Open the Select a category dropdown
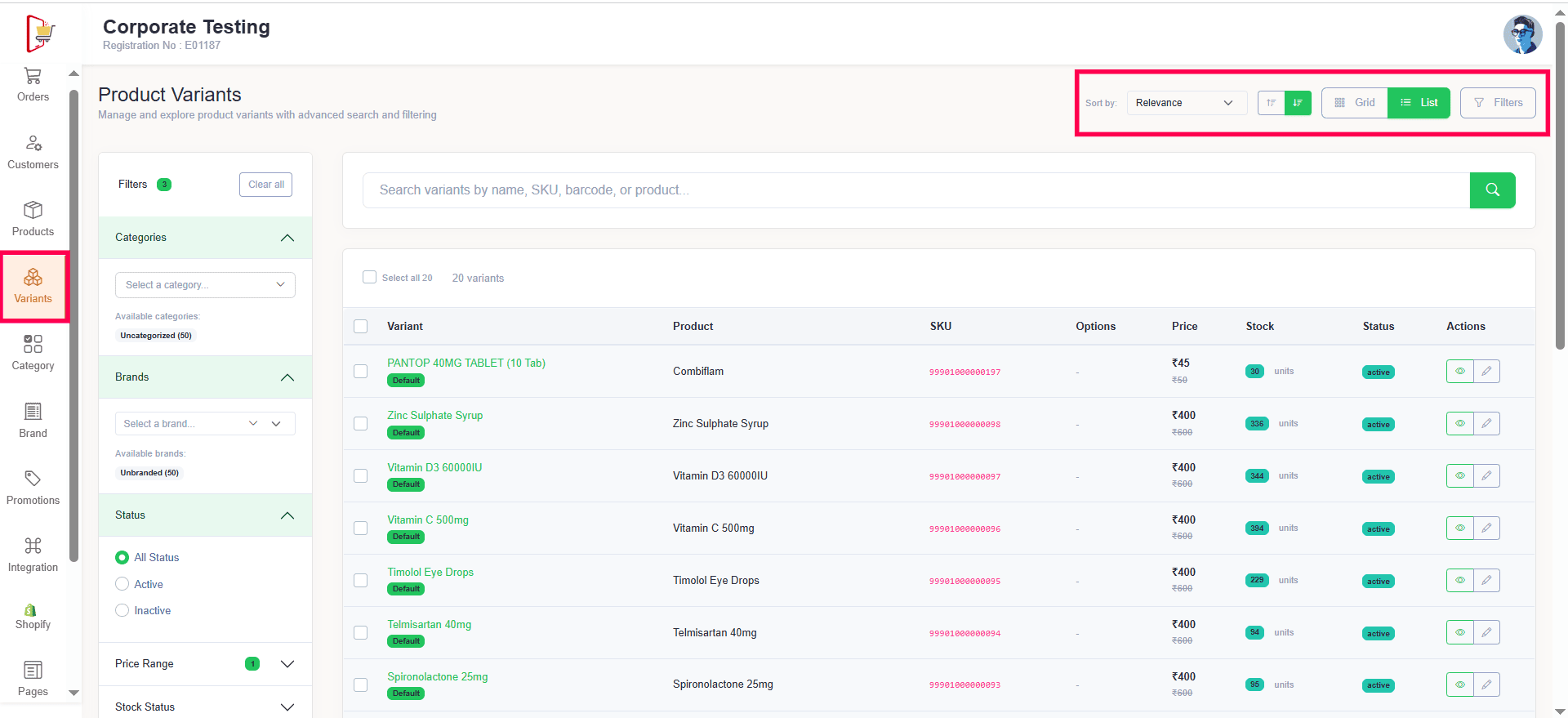 [205, 285]
